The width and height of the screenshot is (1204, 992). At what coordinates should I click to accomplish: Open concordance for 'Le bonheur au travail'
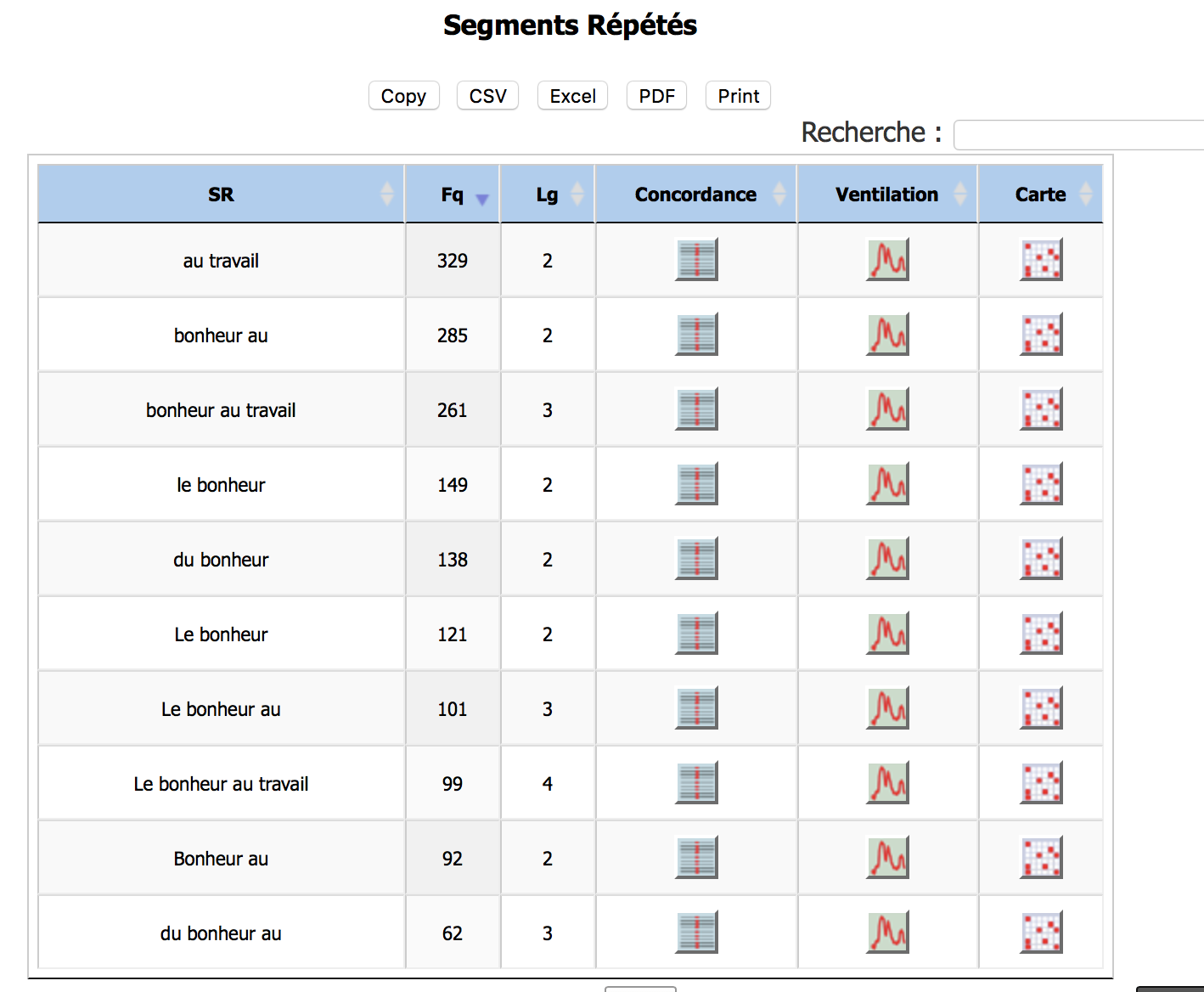[696, 783]
